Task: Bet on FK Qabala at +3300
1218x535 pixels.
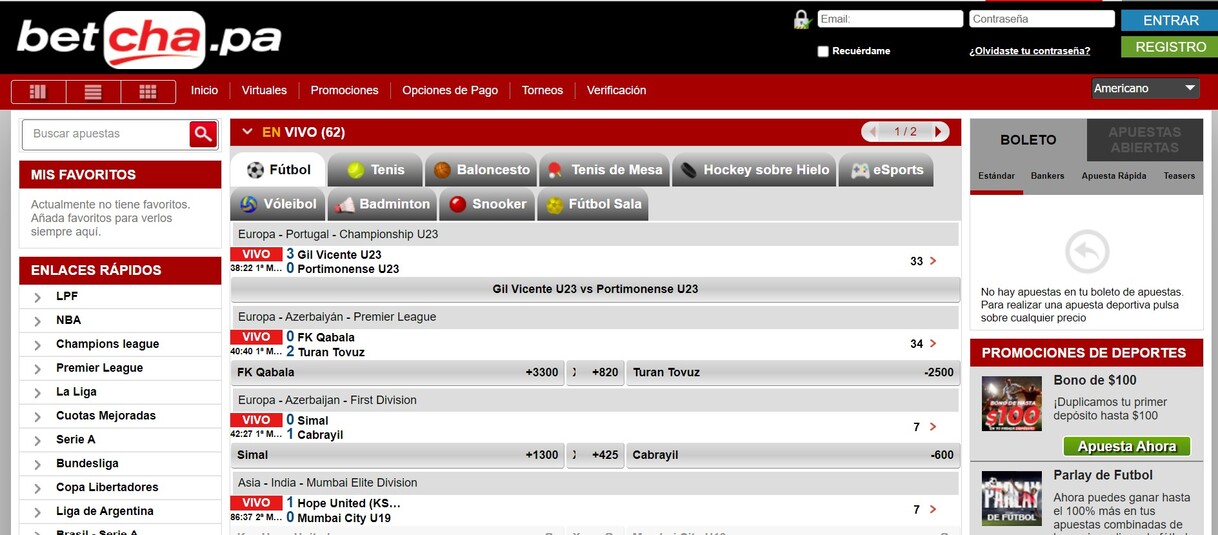Action: (397, 372)
